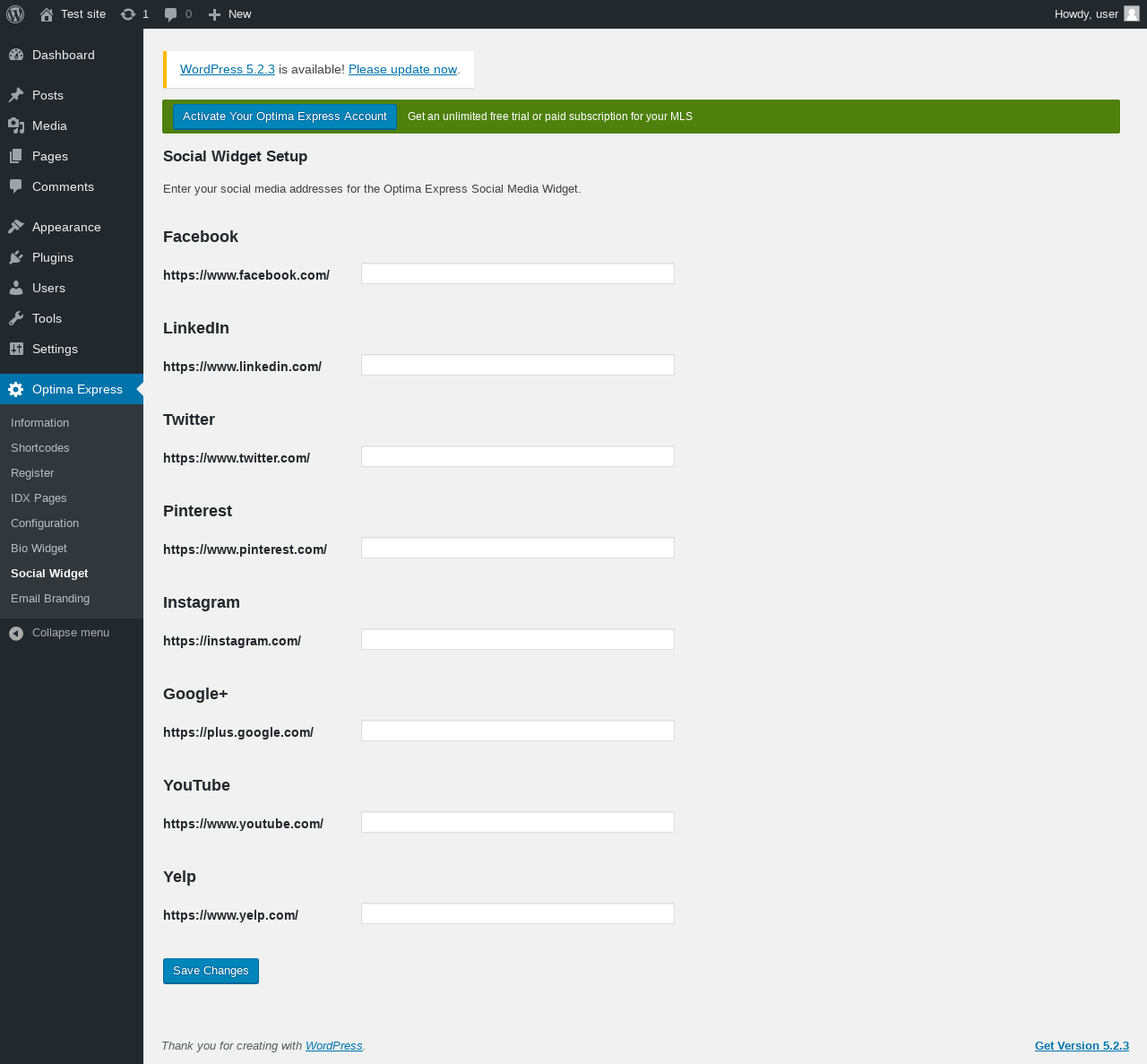1147x1064 pixels.
Task: Focus the LinkedIn address field
Action: click(x=518, y=365)
